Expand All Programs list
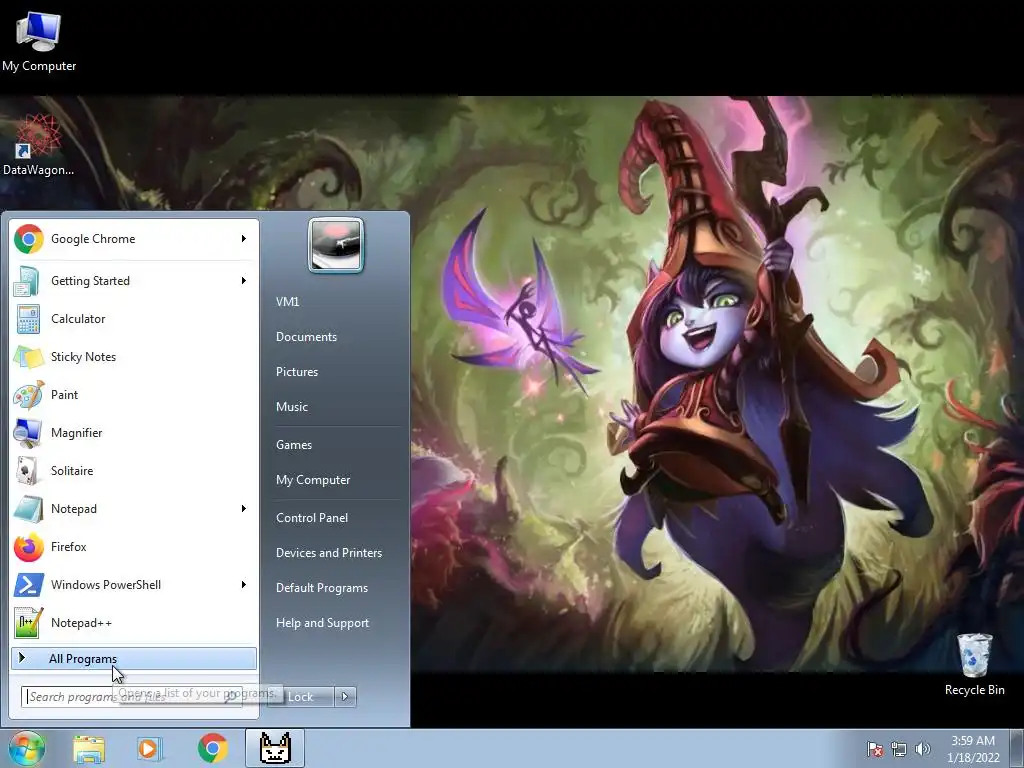The image size is (1024, 768). click(x=134, y=659)
